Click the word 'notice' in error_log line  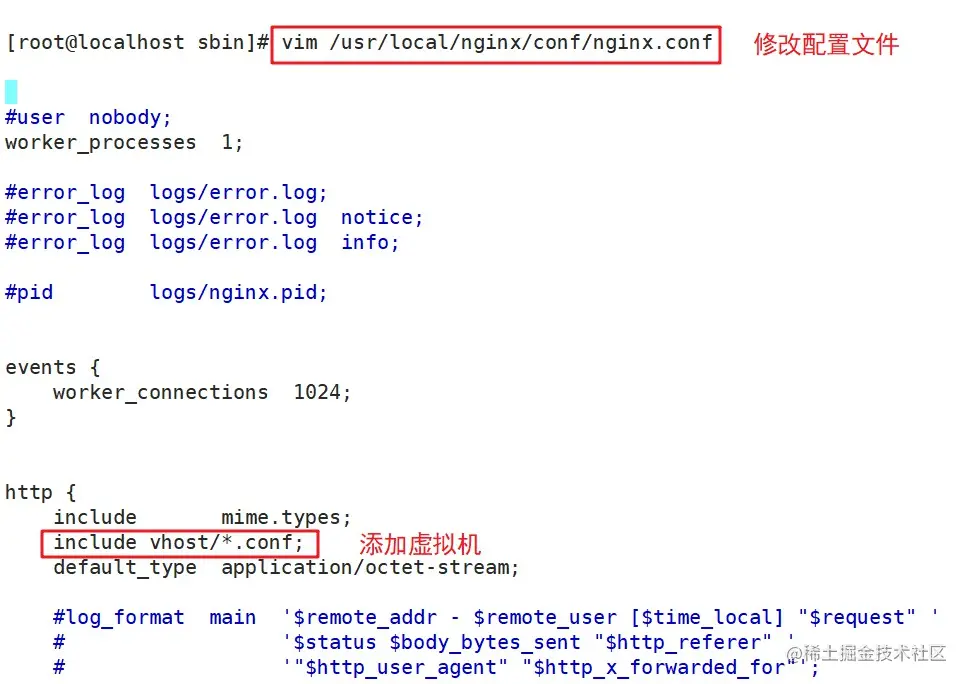pos(377,218)
